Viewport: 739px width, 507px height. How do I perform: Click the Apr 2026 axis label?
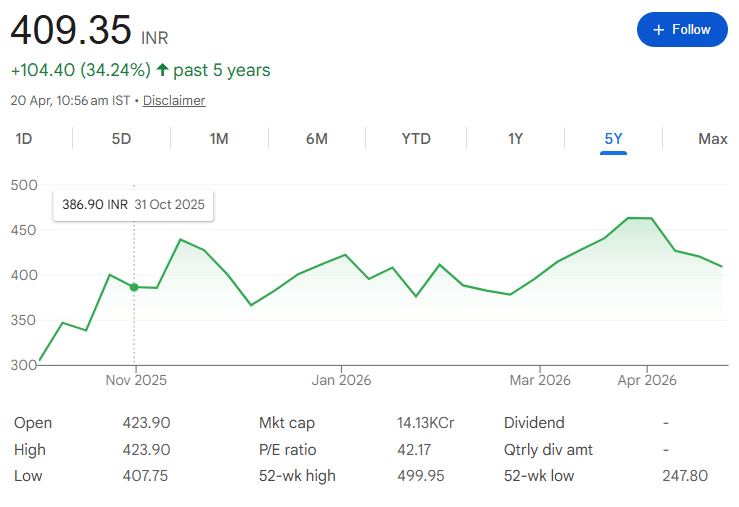647,380
